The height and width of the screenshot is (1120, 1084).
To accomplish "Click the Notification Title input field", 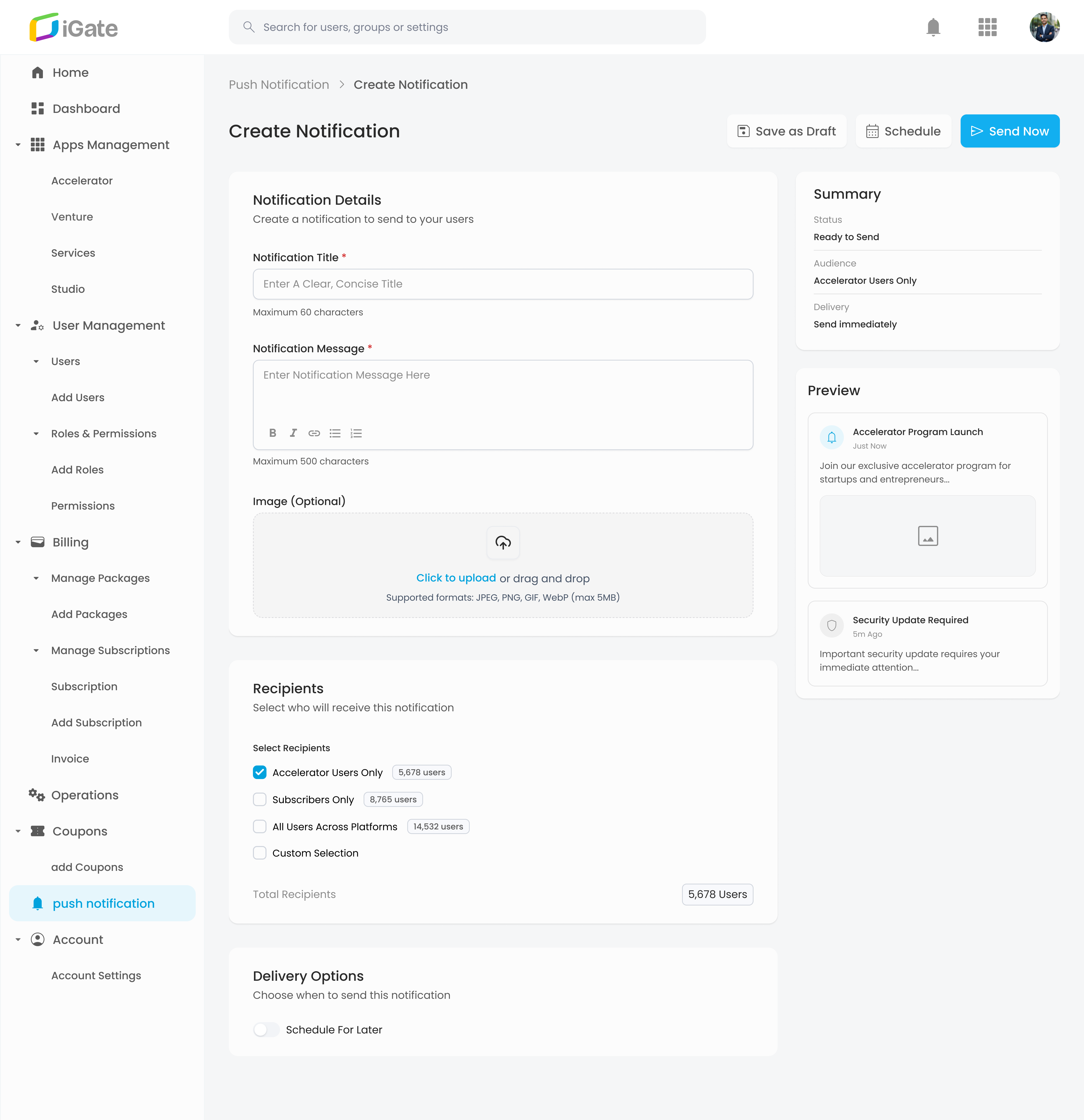I will (503, 284).
